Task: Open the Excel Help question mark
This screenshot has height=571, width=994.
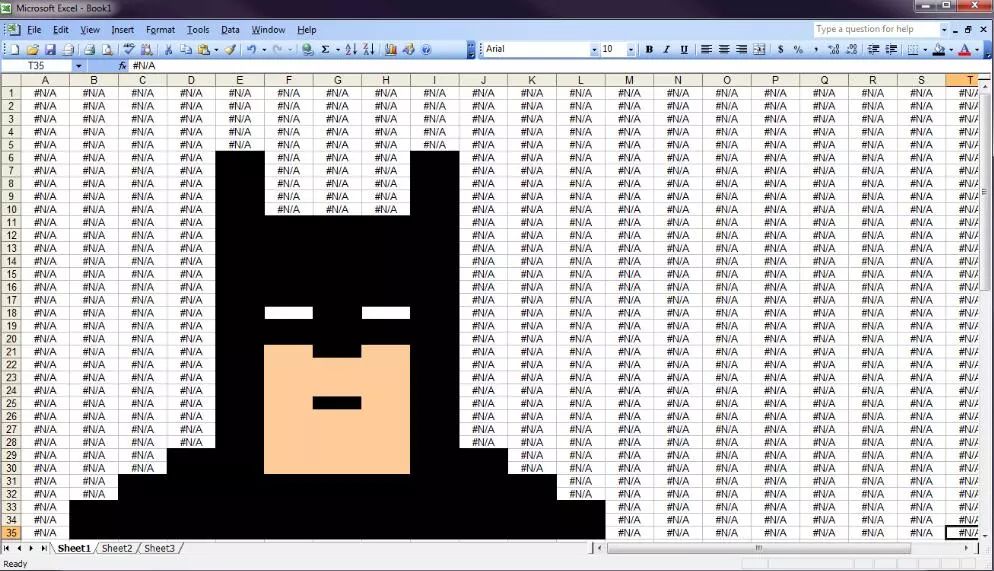Action: [x=426, y=49]
